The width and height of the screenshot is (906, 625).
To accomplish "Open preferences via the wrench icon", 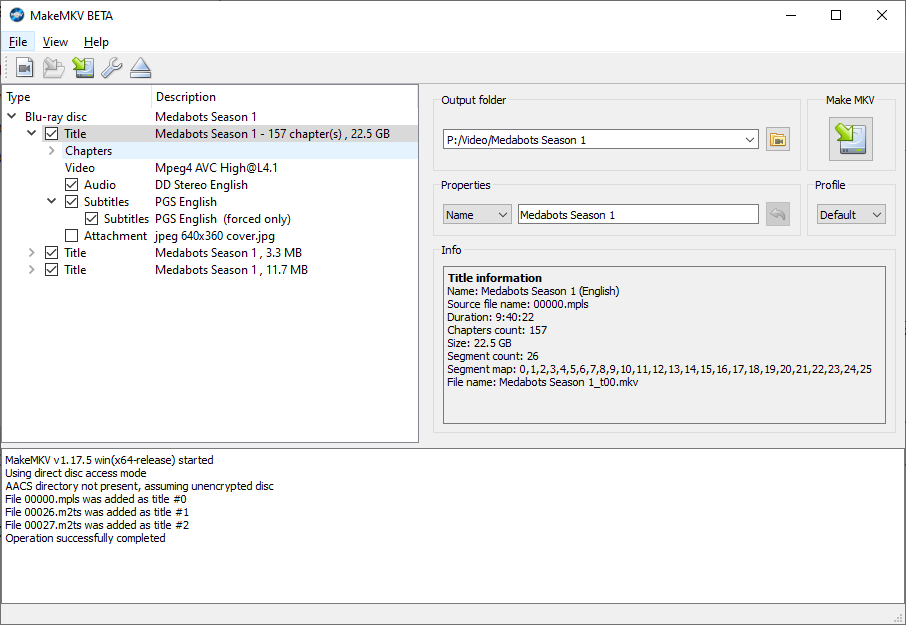I will point(112,68).
